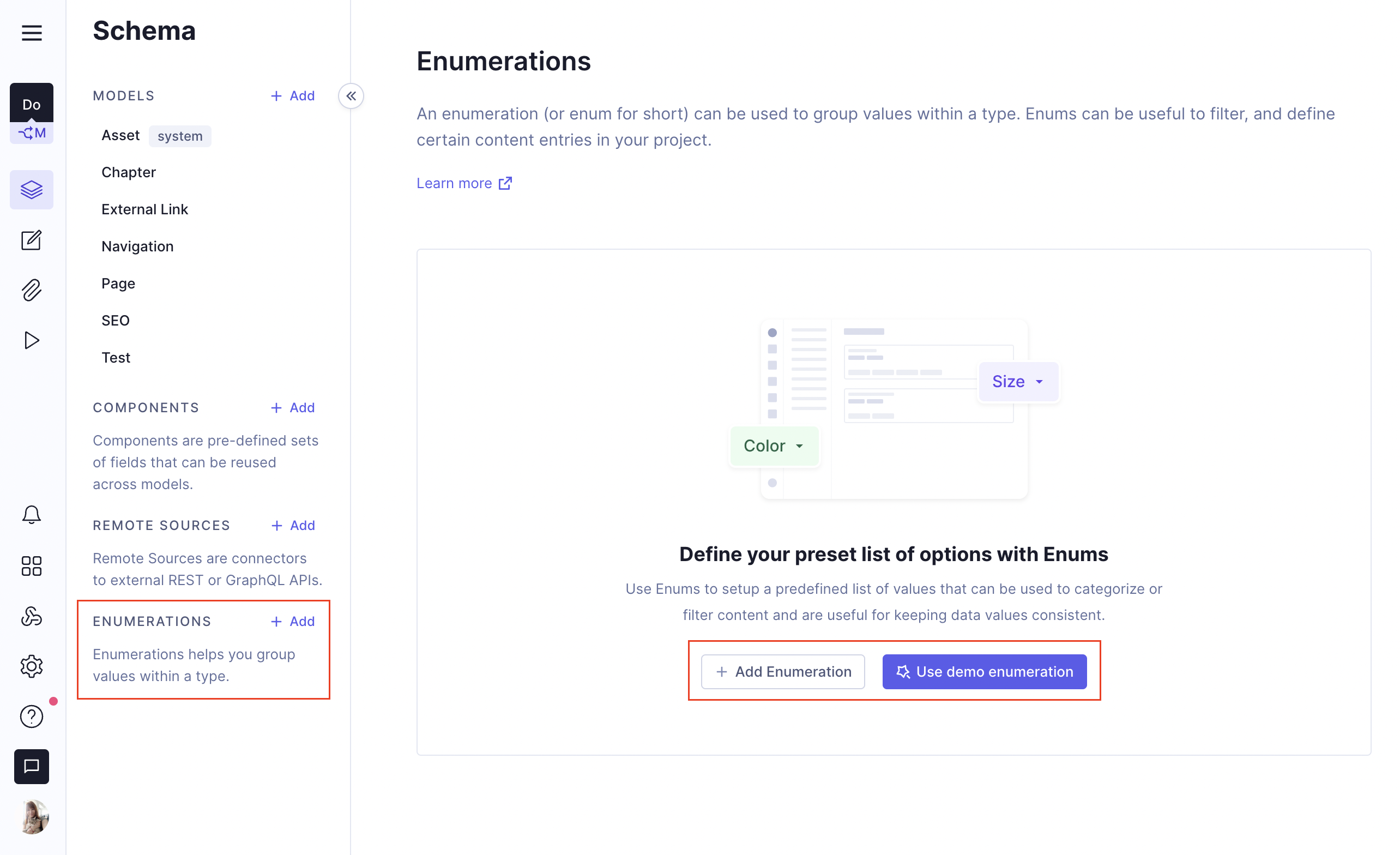Click the bell notifications icon
Image resolution: width=1400 pixels, height=855 pixels.
coord(31,516)
